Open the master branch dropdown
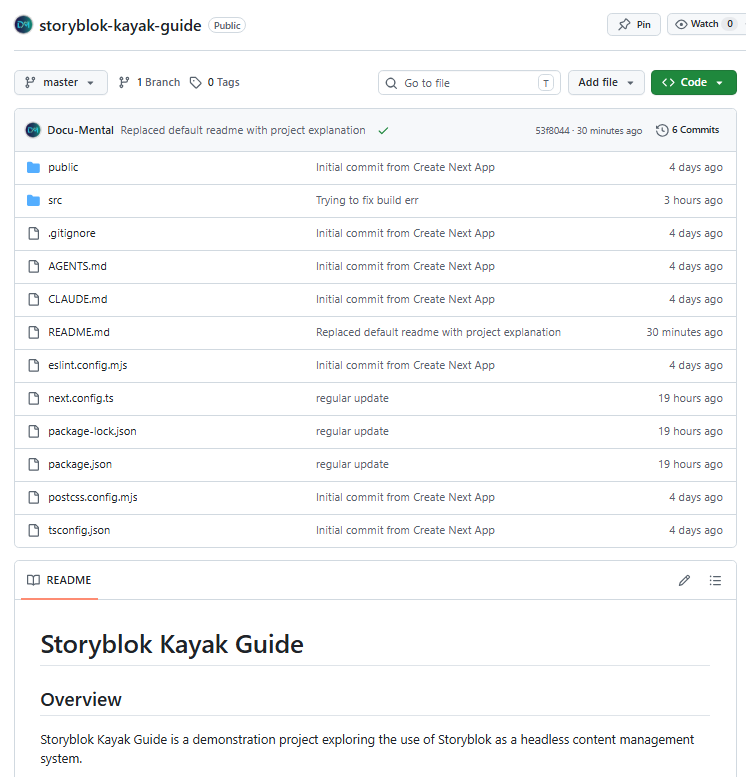This screenshot has width=746, height=777. (x=60, y=82)
